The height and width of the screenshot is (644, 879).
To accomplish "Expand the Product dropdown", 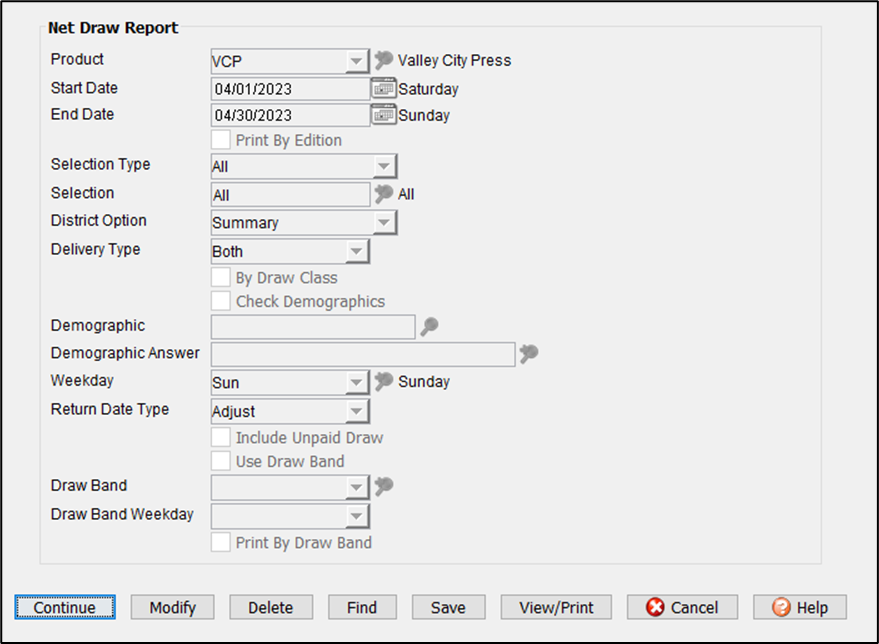I will 357,61.
